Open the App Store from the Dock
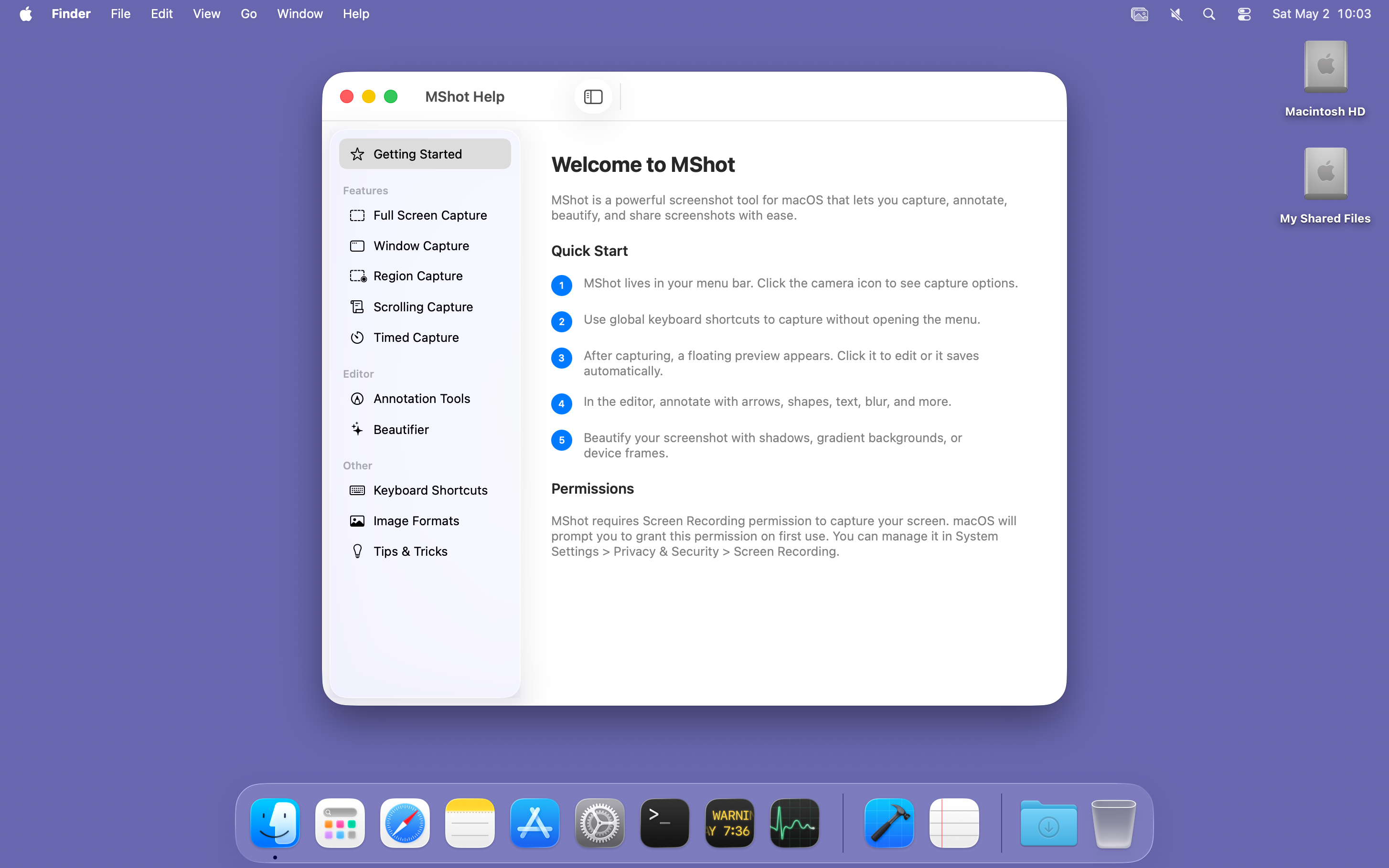Viewport: 1389px width, 868px height. [x=534, y=823]
